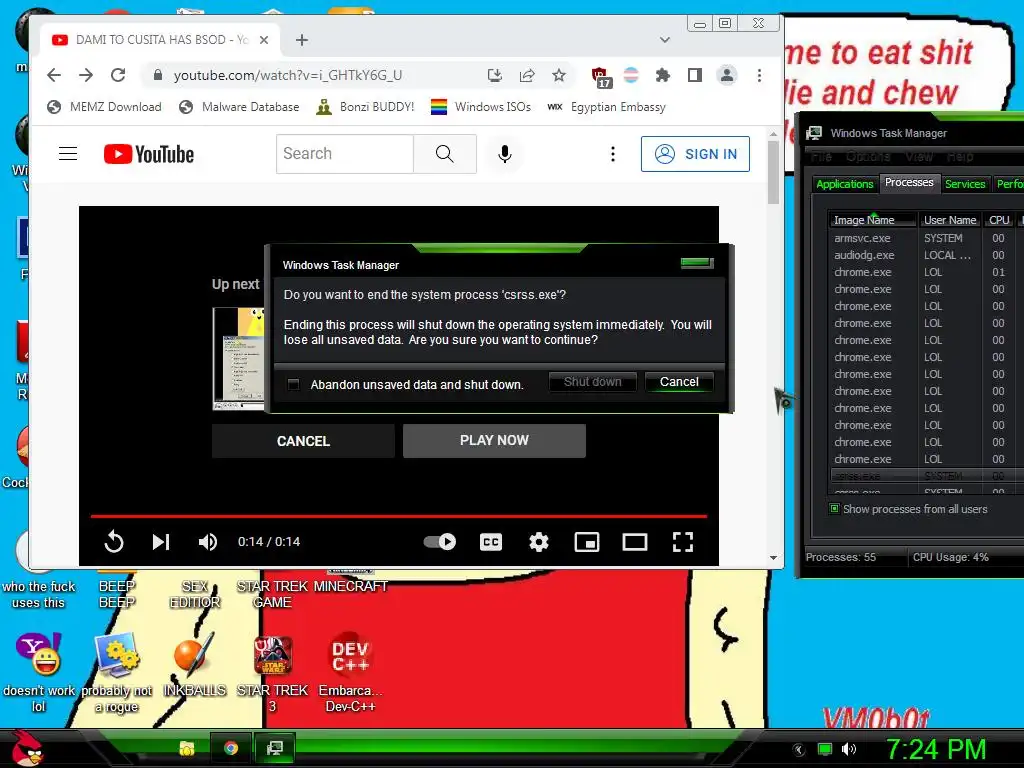Click the YouTube SIGN IN button
Image resolution: width=1024 pixels, height=768 pixels.
(x=695, y=154)
